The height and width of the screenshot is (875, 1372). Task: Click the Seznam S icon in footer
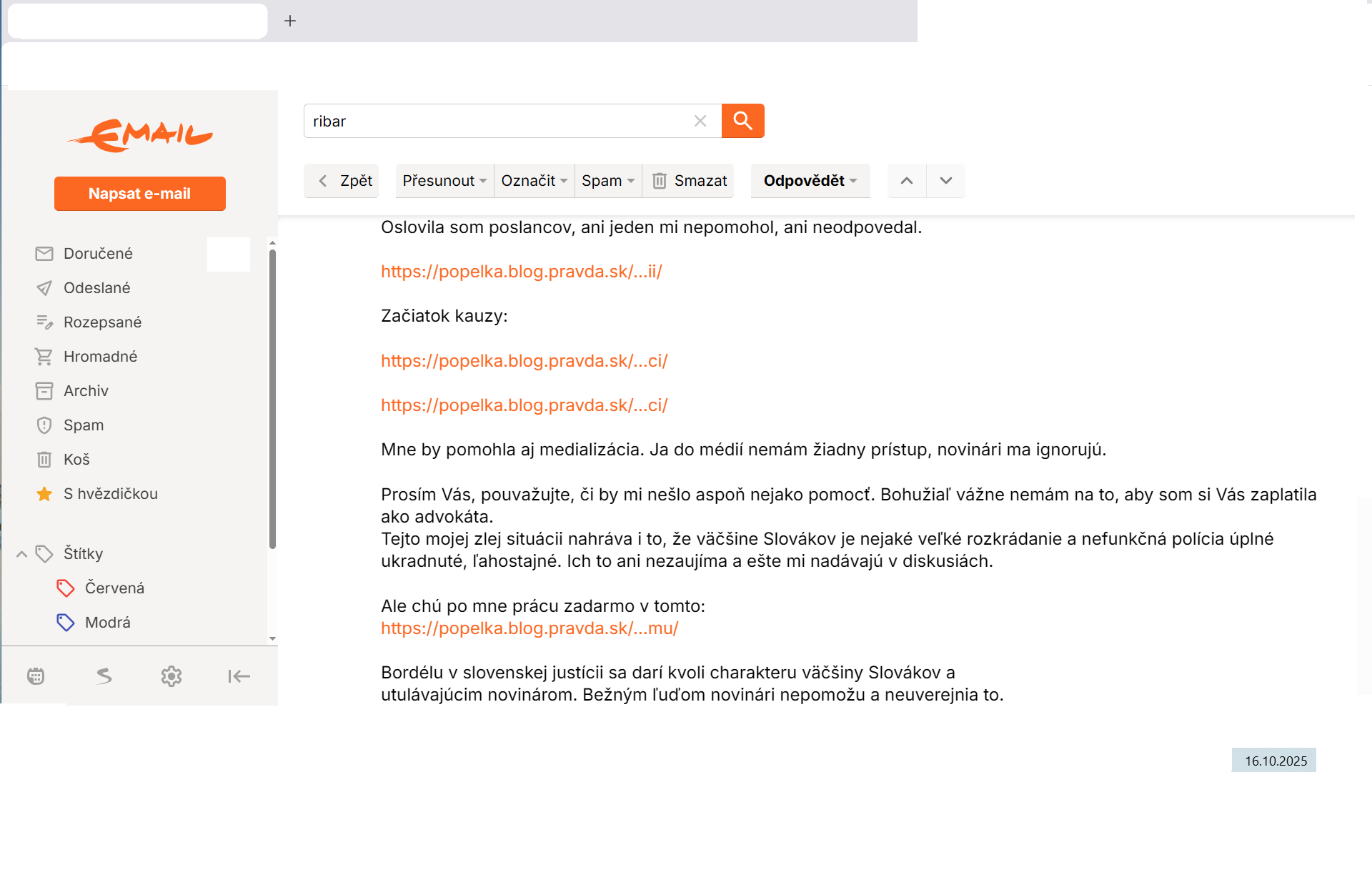(104, 676)
